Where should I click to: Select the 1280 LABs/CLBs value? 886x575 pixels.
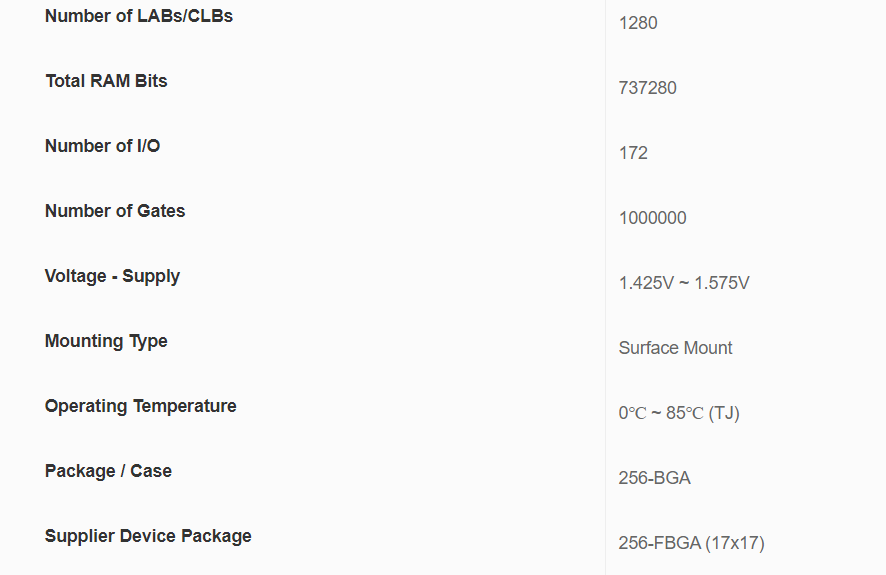click(x=638, y=23)
